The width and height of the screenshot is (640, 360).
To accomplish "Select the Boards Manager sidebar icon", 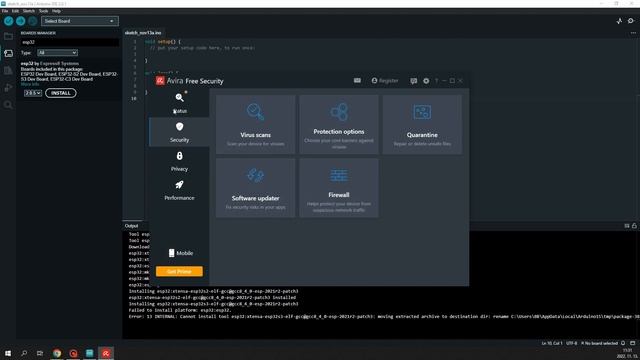I will pos(8,53).
